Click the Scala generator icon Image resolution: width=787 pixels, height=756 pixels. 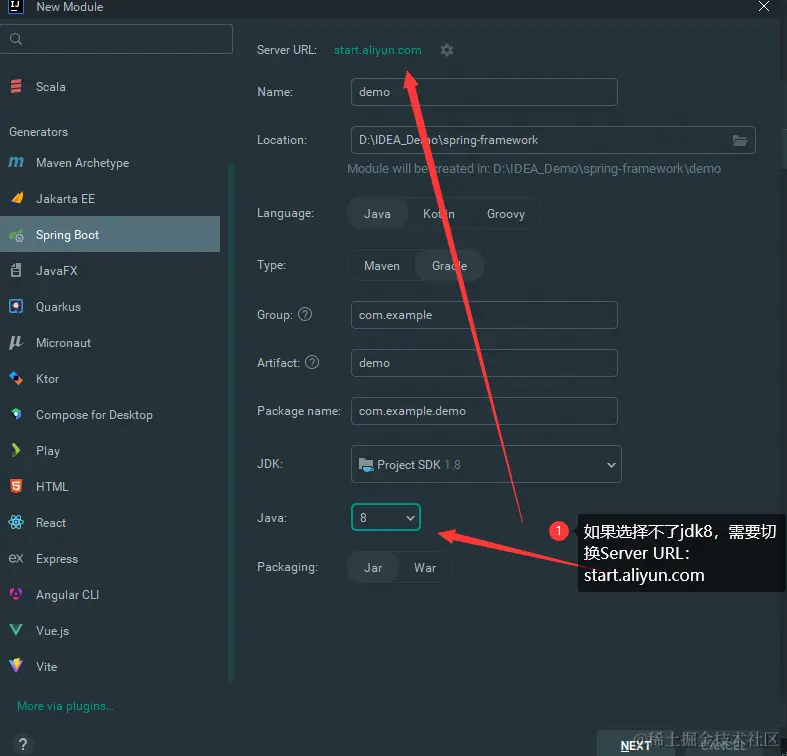point(16,86)
